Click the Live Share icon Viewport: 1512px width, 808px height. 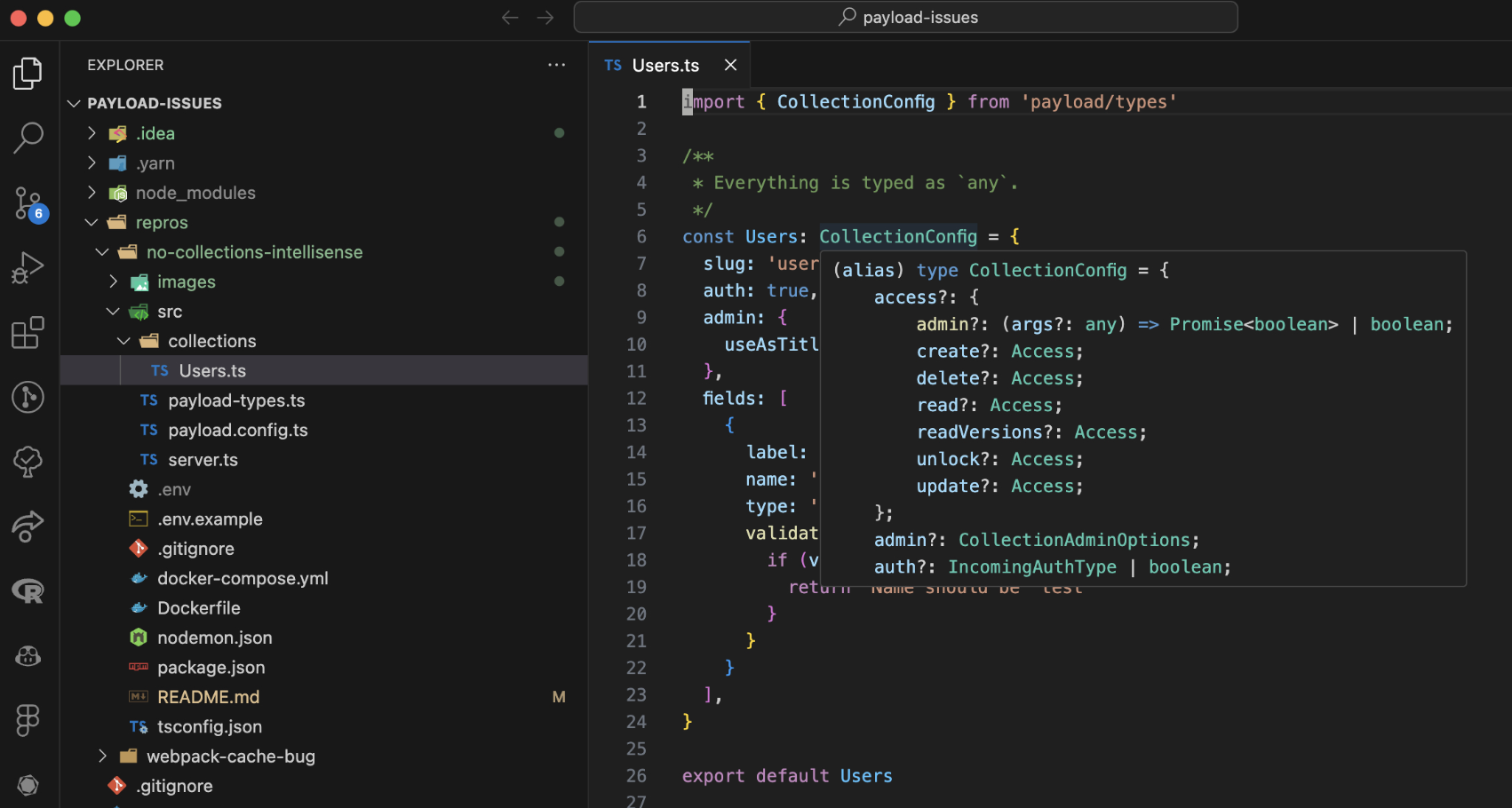(28, 526)
